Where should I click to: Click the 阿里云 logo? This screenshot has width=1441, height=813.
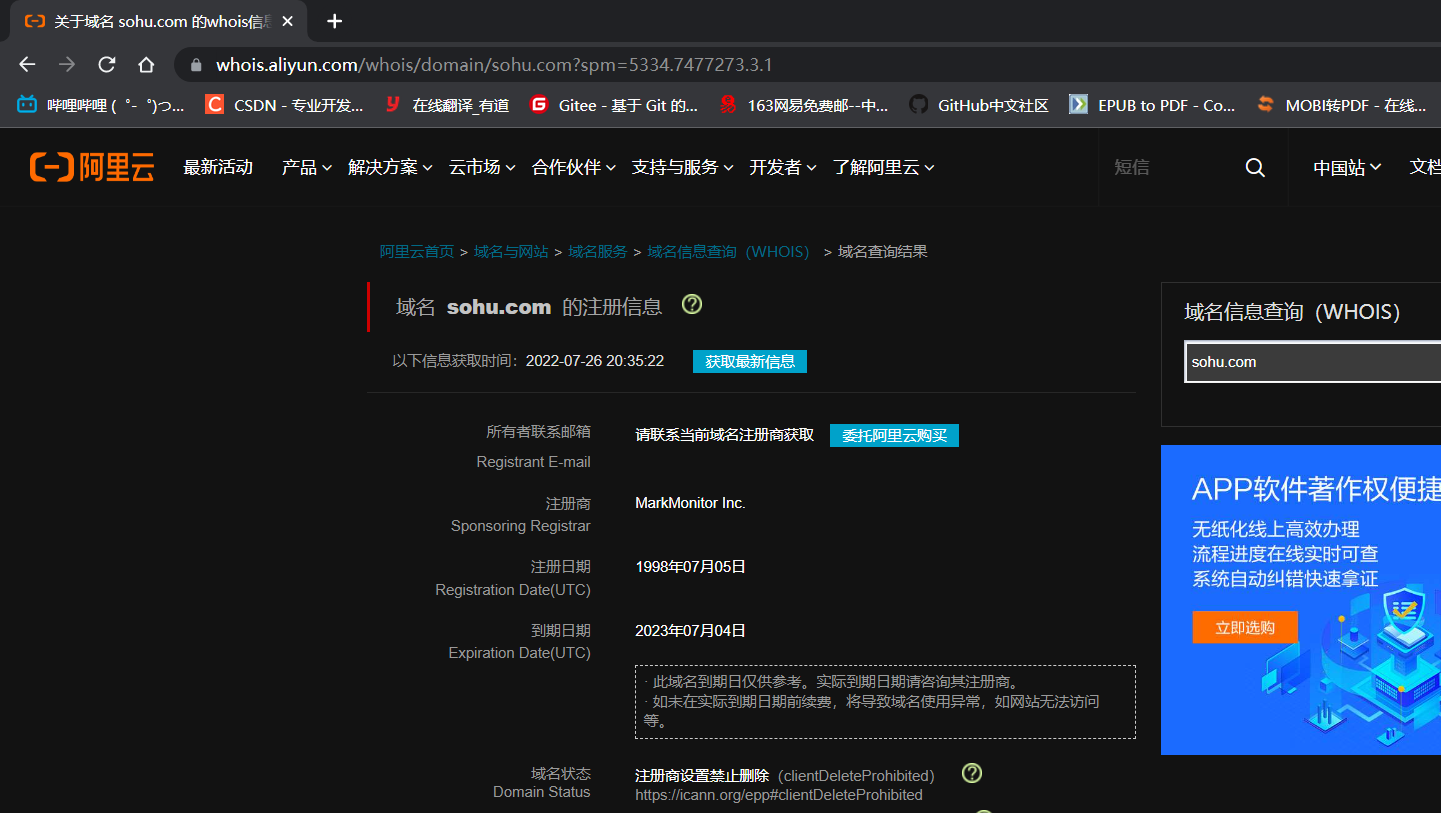pyautogui.click(x=90, y=167)
